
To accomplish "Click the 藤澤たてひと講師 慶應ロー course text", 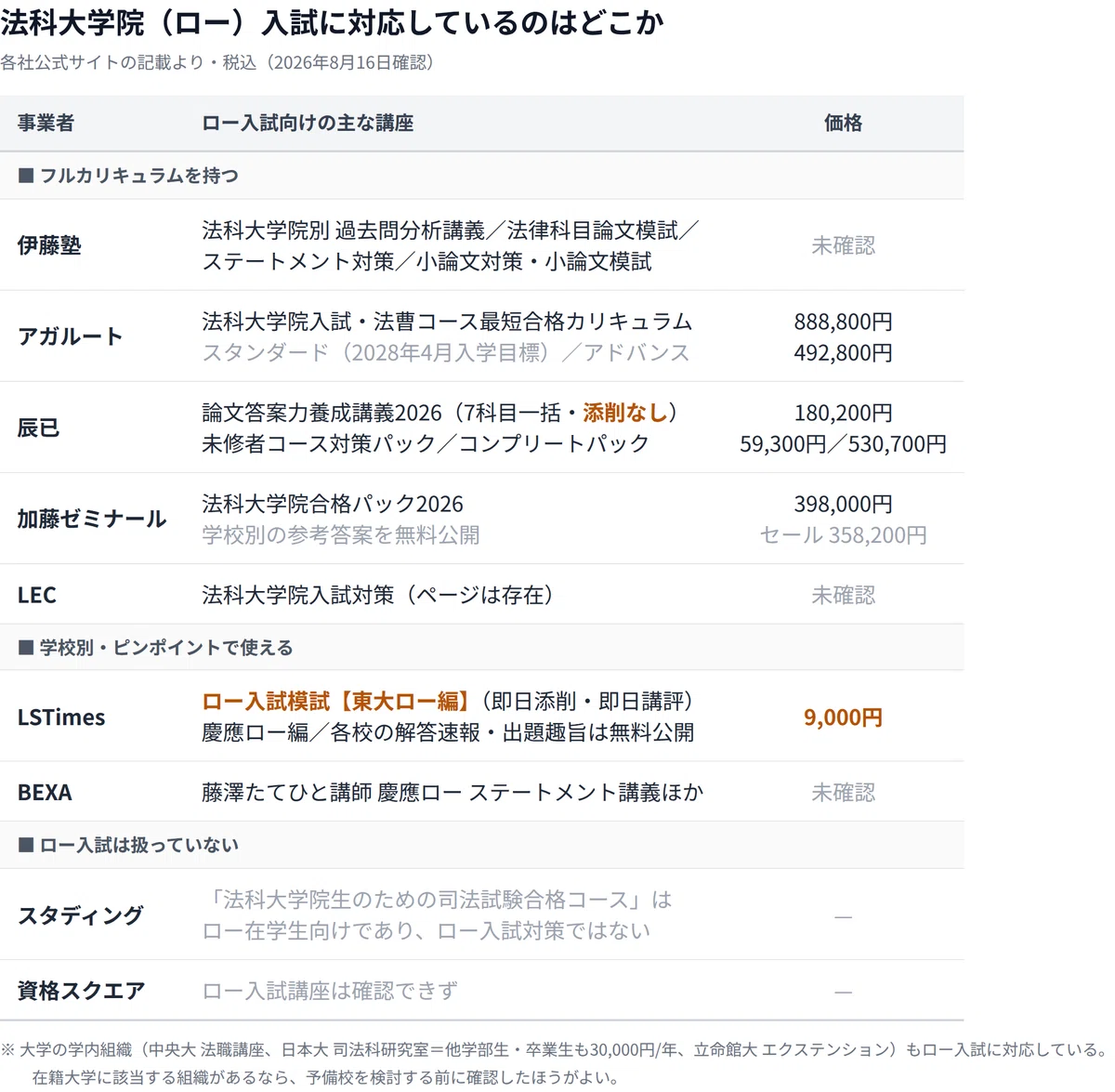I will click(x=453, y=792).
